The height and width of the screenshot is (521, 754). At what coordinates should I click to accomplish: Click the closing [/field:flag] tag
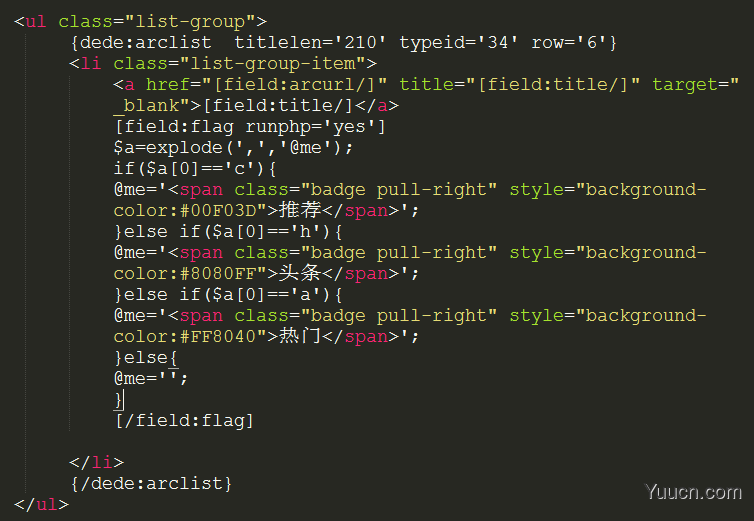(184, 420)
